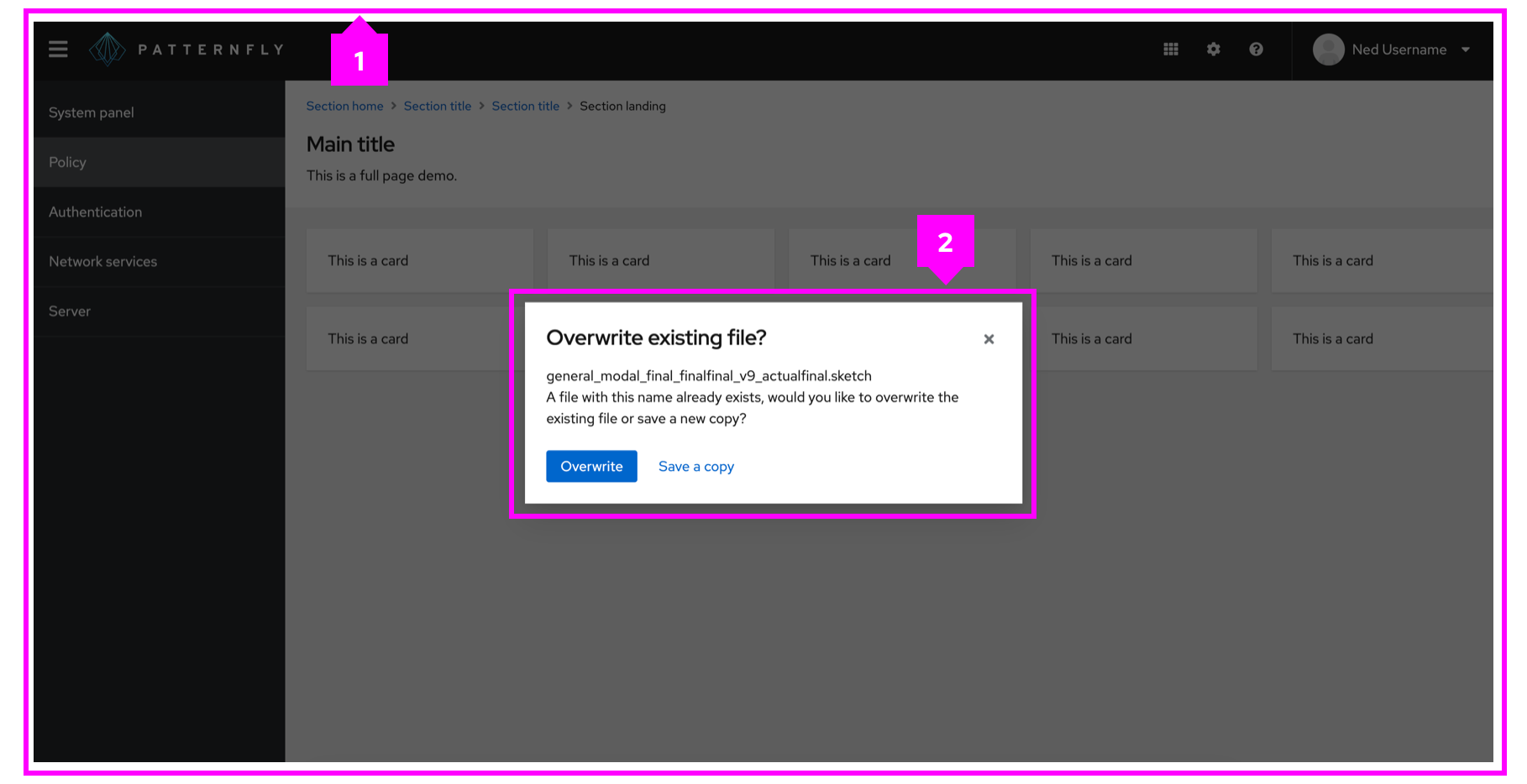
Task: Select Policy in the sidebar
Action: click(67, 162)
